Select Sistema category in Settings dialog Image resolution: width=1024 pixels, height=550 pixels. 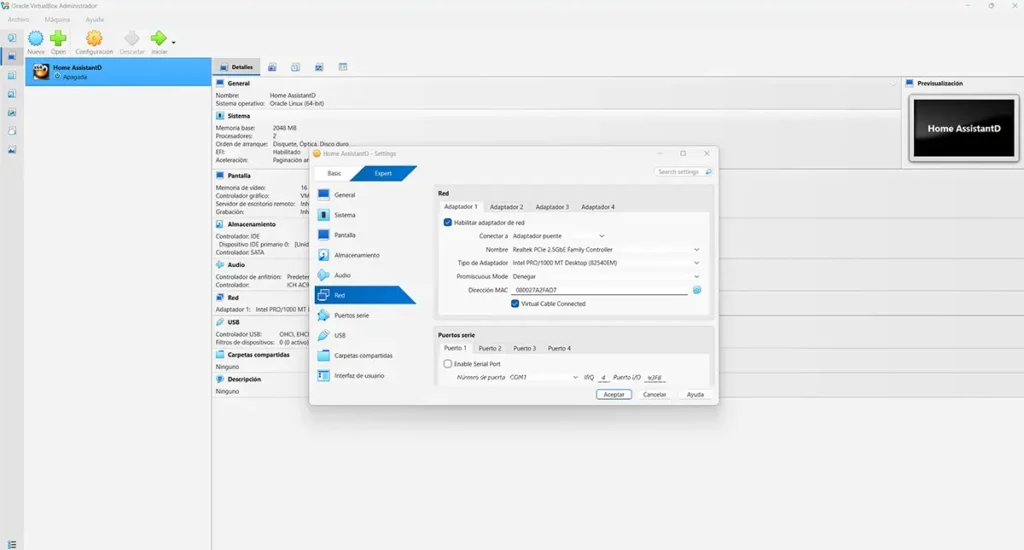[364, 215]
